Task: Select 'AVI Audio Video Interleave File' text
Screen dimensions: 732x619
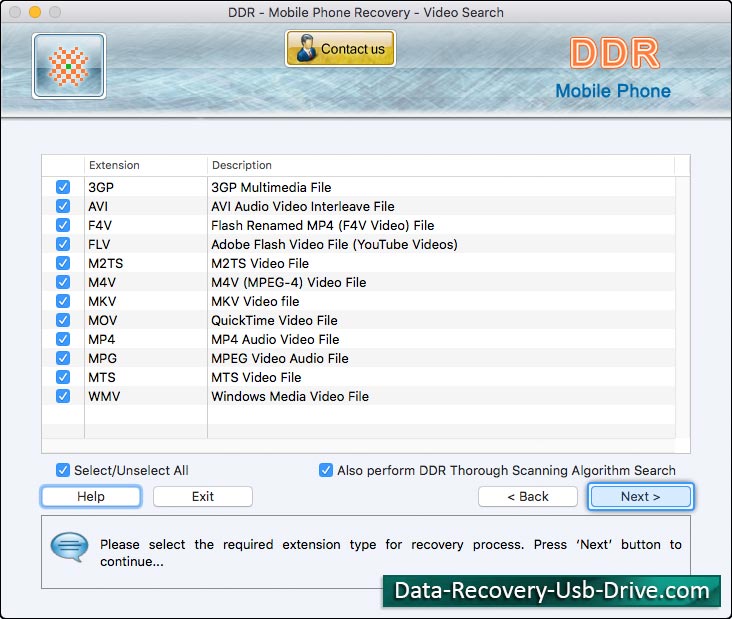Action: [303, 206]
